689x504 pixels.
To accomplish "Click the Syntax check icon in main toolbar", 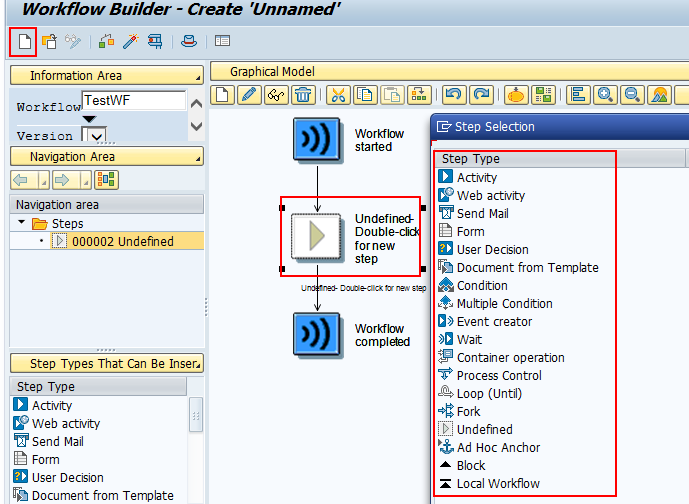I will (x=106, y=41).
